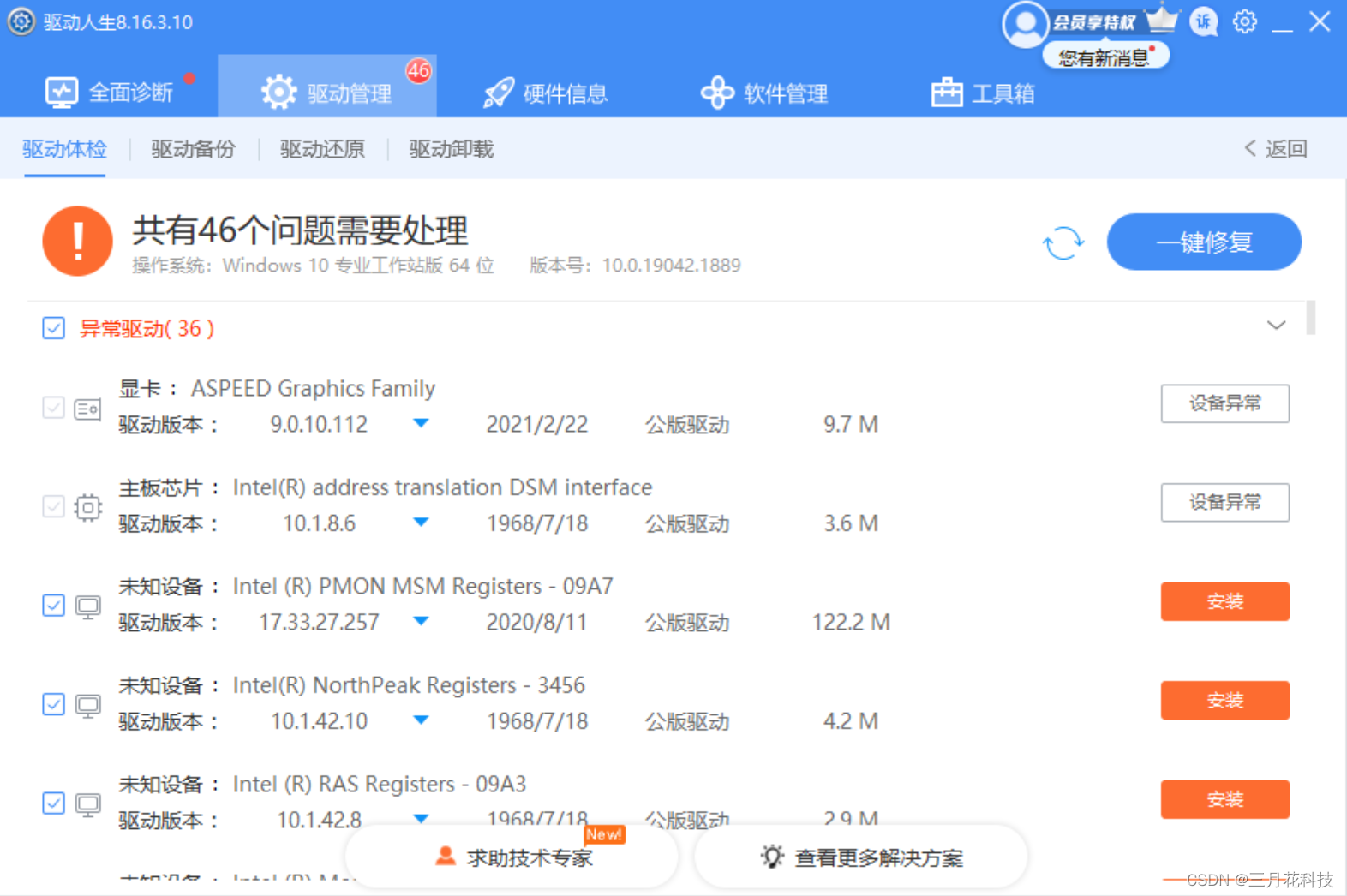Uncheck the RAS Registers - 09A3 driver

tap(53, 803)
